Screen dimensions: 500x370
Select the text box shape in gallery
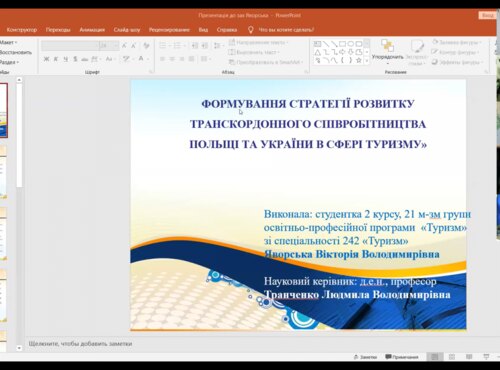[318, 44]
